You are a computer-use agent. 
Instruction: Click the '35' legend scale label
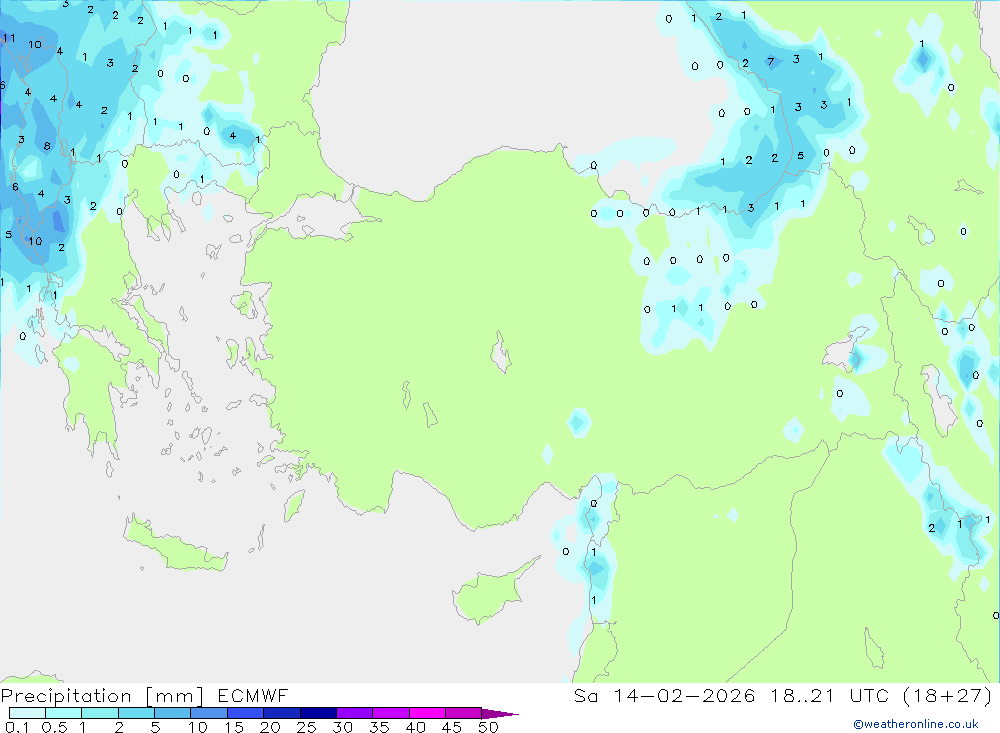(x=379, y=727)
